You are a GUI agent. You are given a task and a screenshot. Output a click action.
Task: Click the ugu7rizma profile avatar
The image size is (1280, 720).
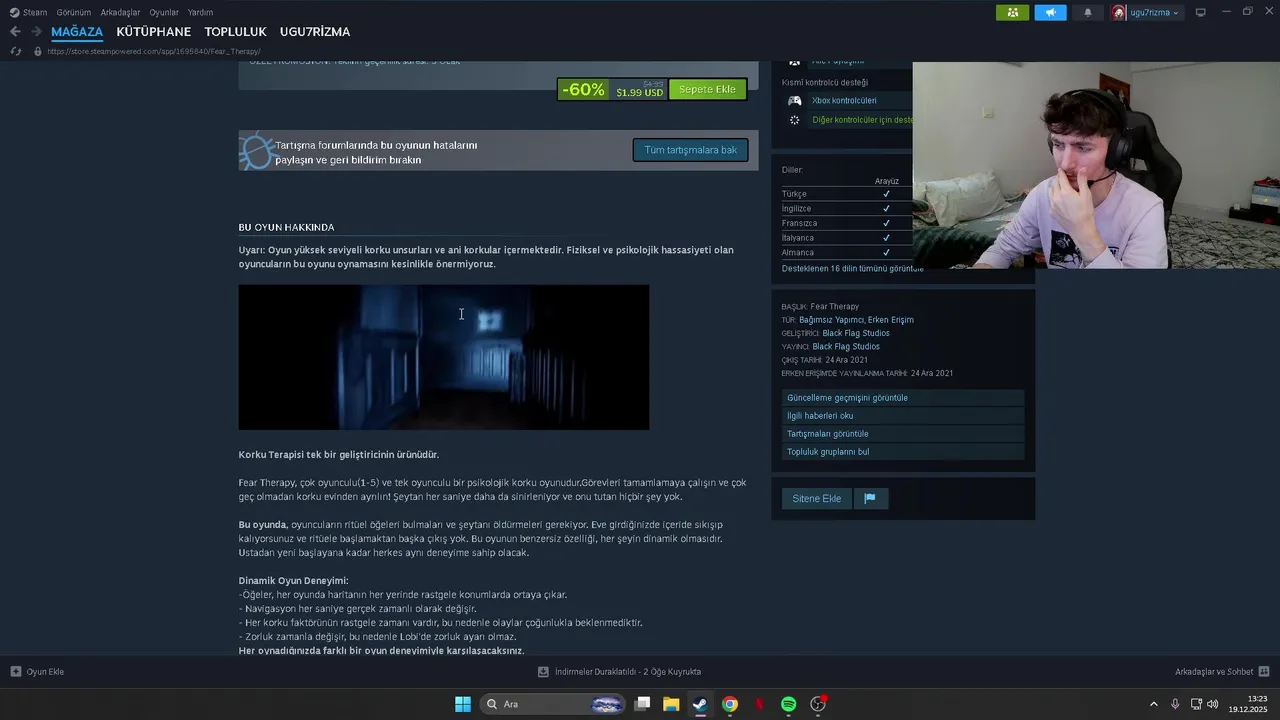coord(1119,12)
